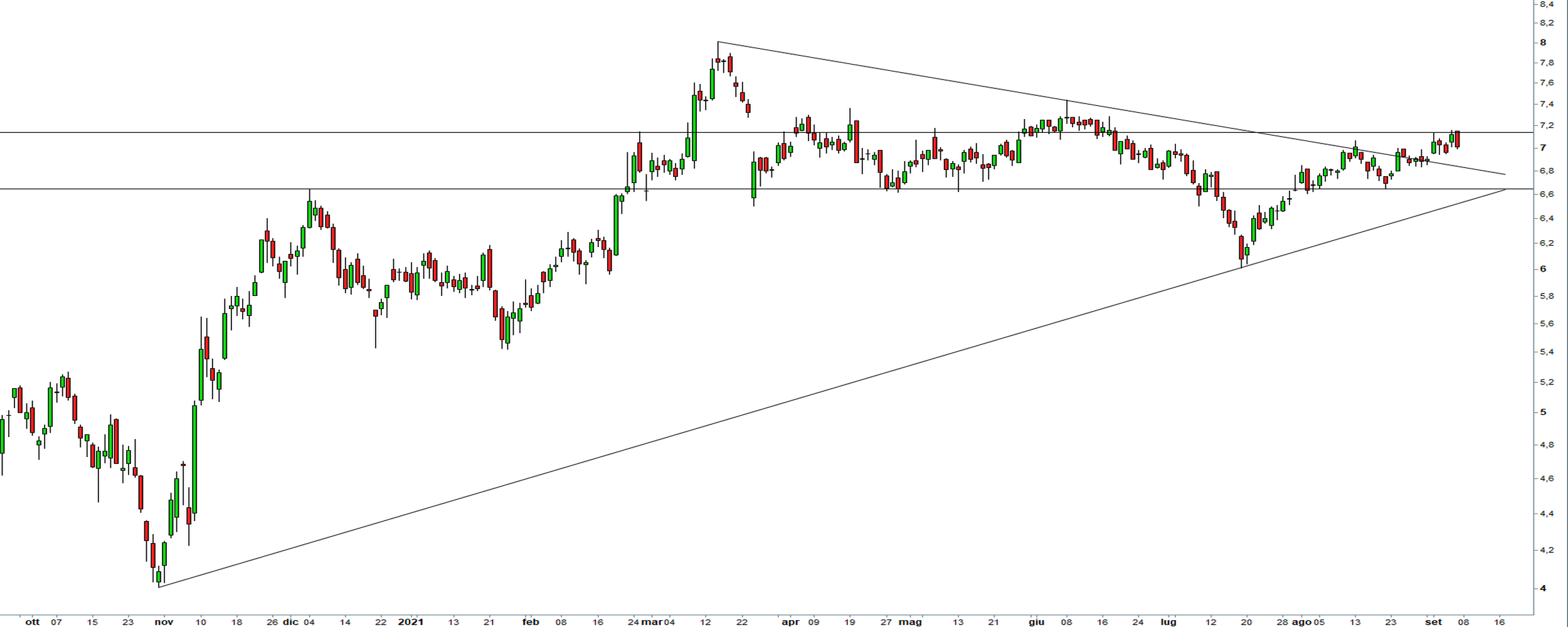Click the "set" month label
Viewport: 1568px width, 627px height.
coord(1433,622)
